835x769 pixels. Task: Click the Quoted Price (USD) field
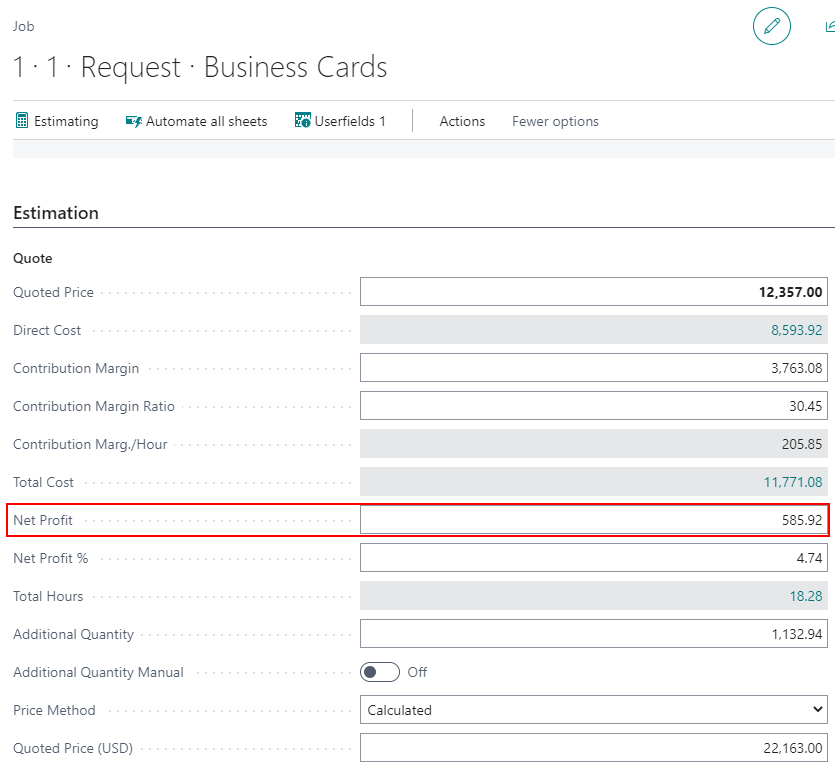coord(594,748)
